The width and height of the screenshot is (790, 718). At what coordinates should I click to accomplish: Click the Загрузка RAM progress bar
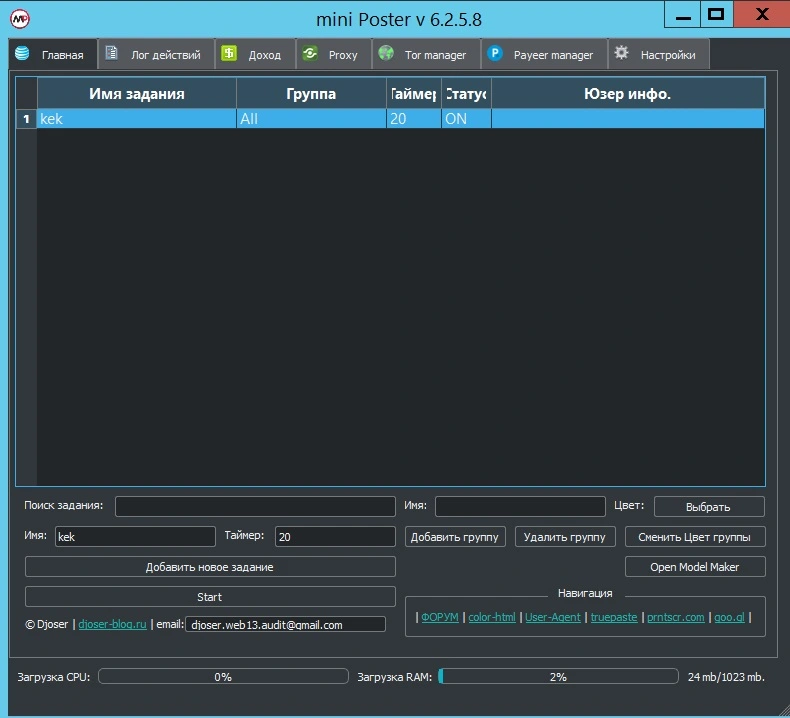point(558,677)
